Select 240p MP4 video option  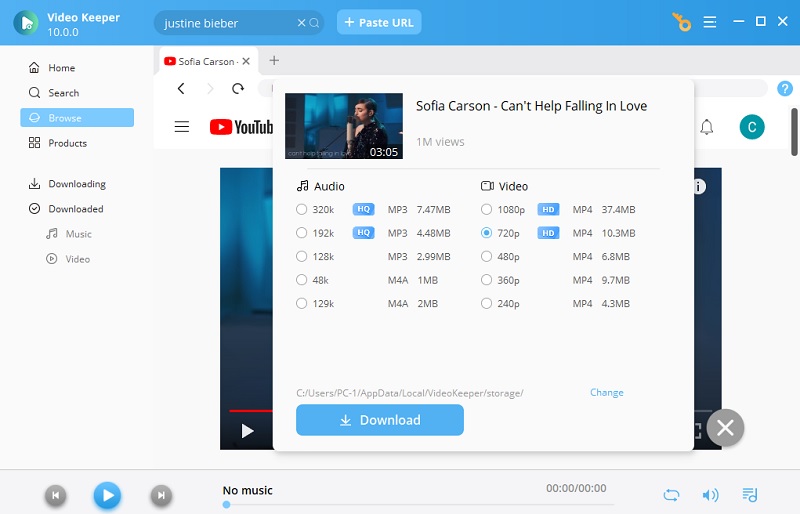486,303
